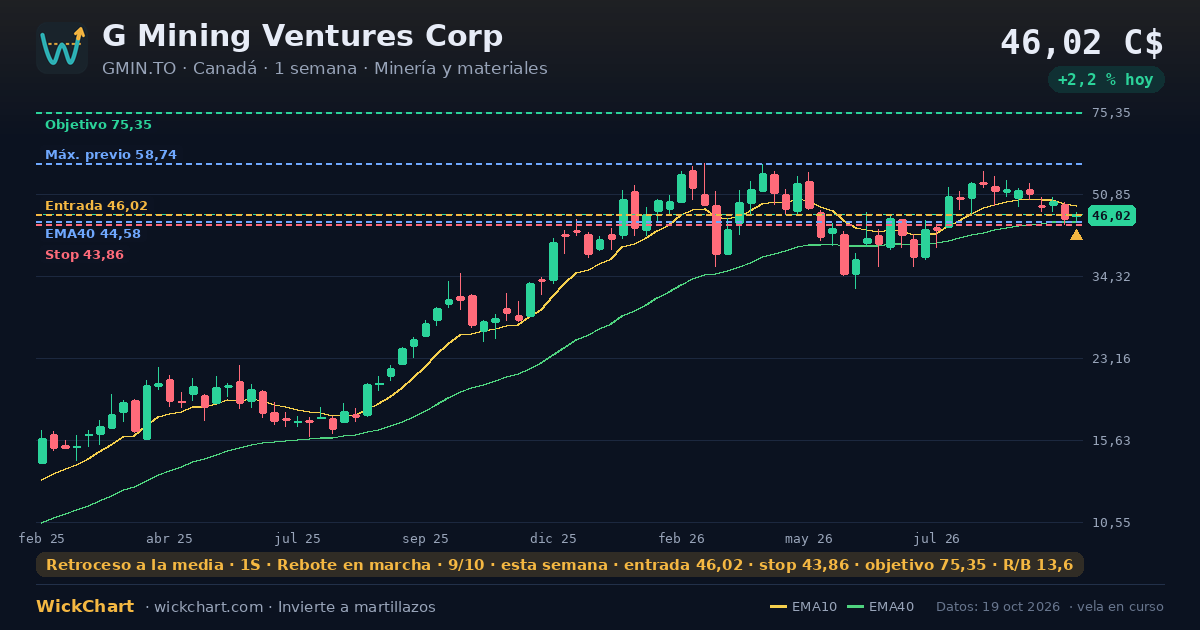This screenshot has height=630, width=1200.
Task: Select the G Mining Ventures Corp title
Action: (303, 36)
